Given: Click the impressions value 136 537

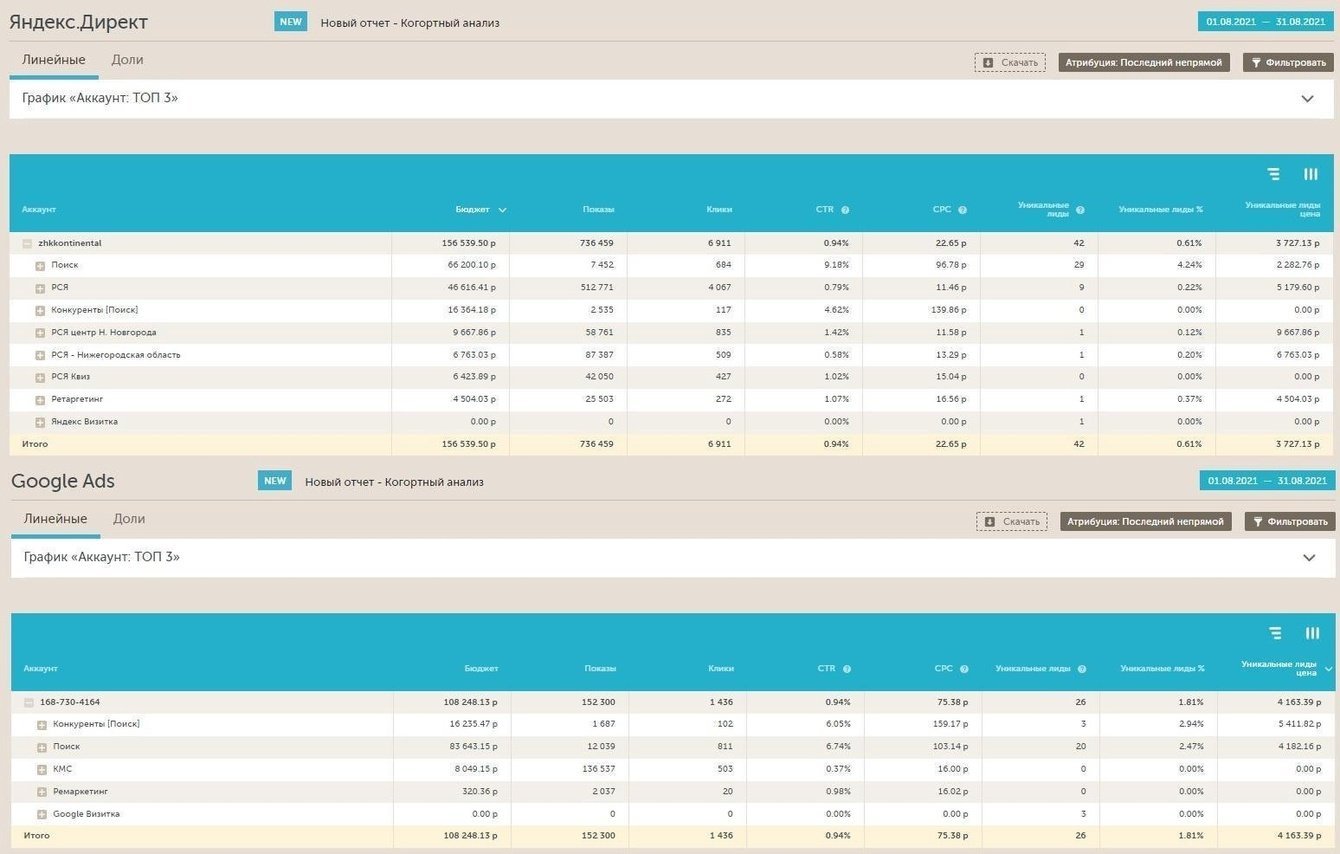Looking at the screenshot, I should point(597,769).
